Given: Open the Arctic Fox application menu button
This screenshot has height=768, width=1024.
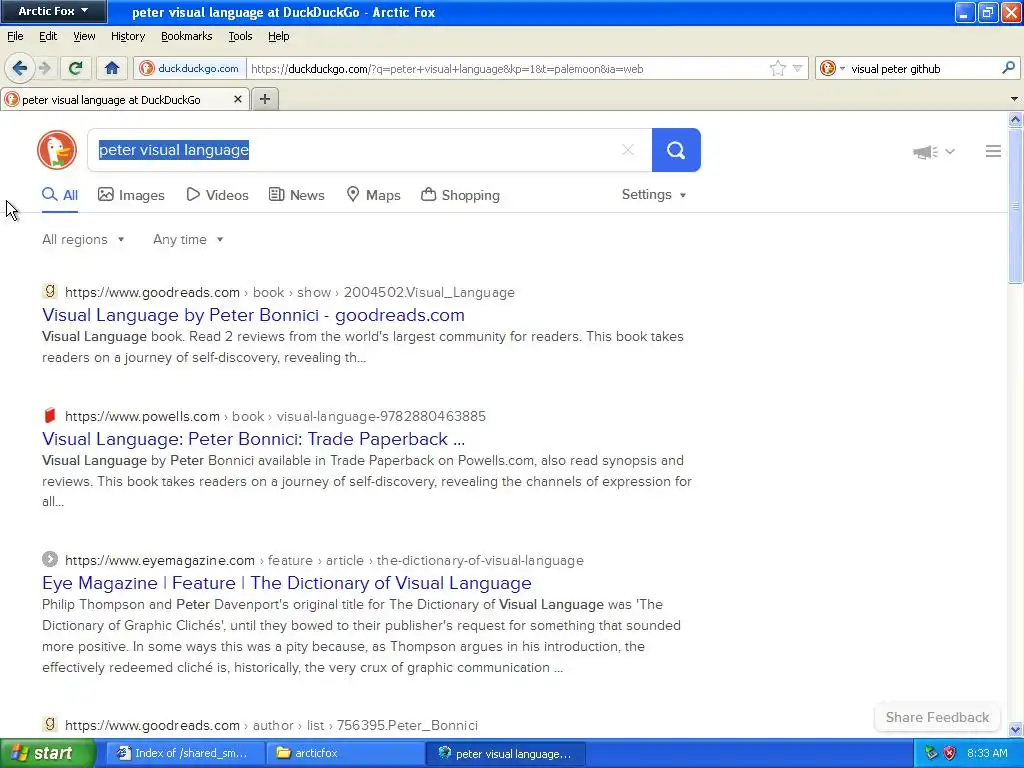Looking at the screenshot, I should coord(53,11).
